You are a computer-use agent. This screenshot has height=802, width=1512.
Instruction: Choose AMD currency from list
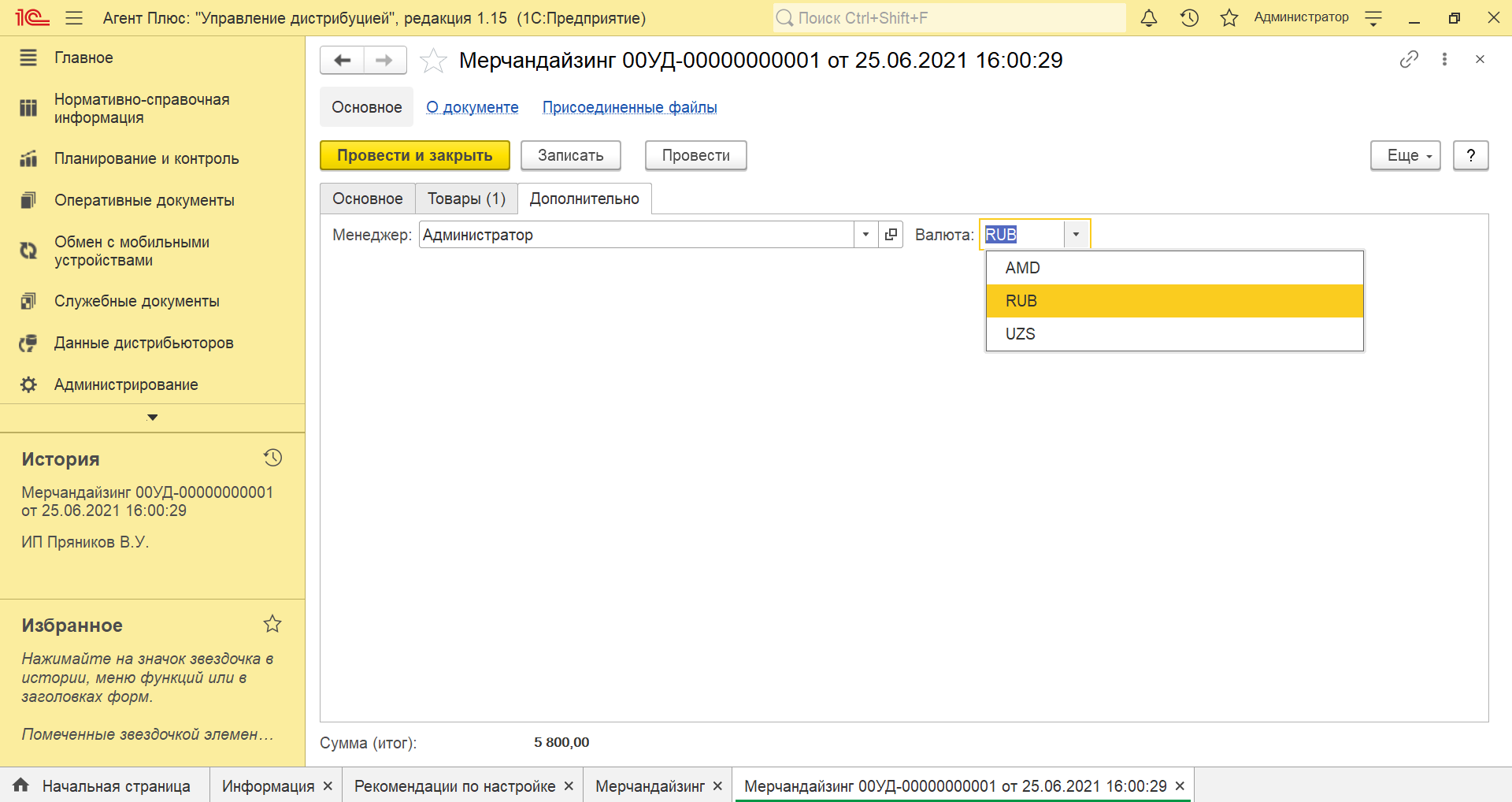pos(1174,268)
